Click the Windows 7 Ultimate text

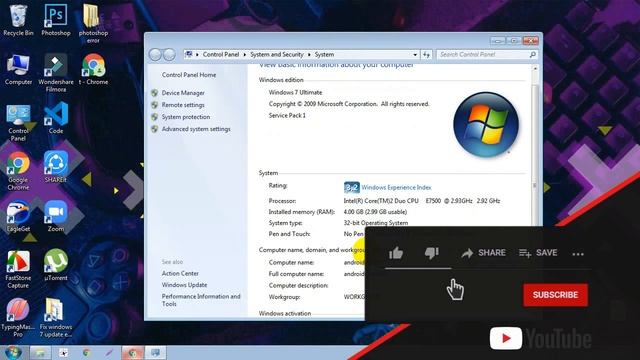coord(295,93)
